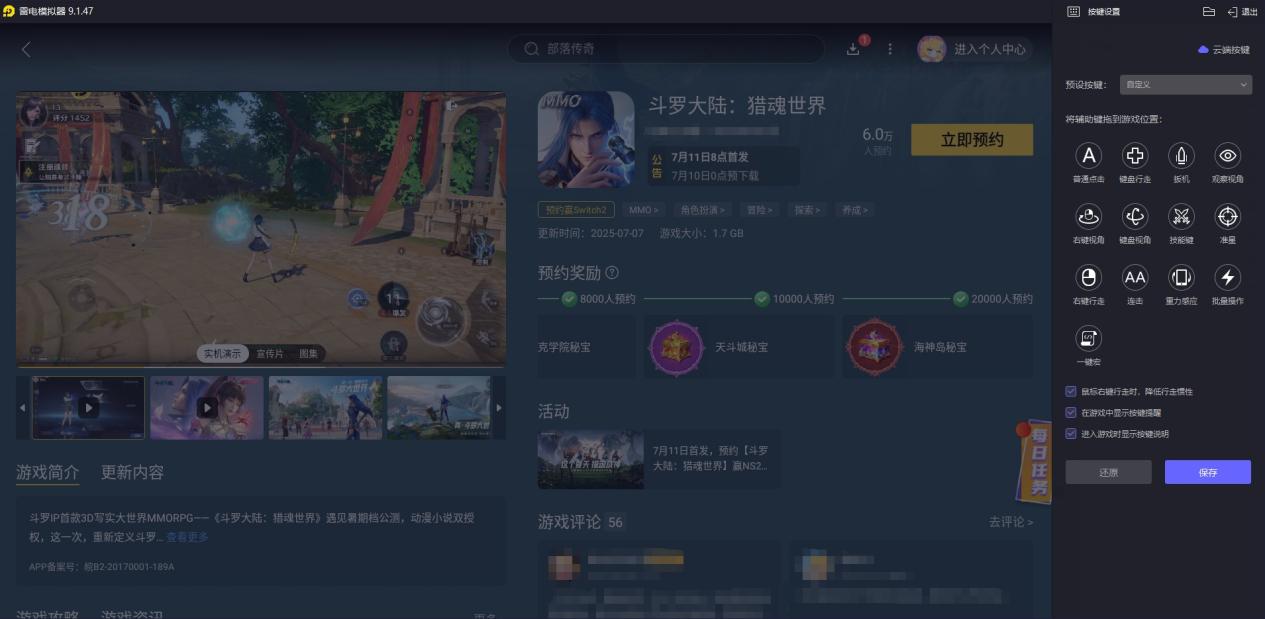Switch to the 图集 tab

tap(308, 354)
